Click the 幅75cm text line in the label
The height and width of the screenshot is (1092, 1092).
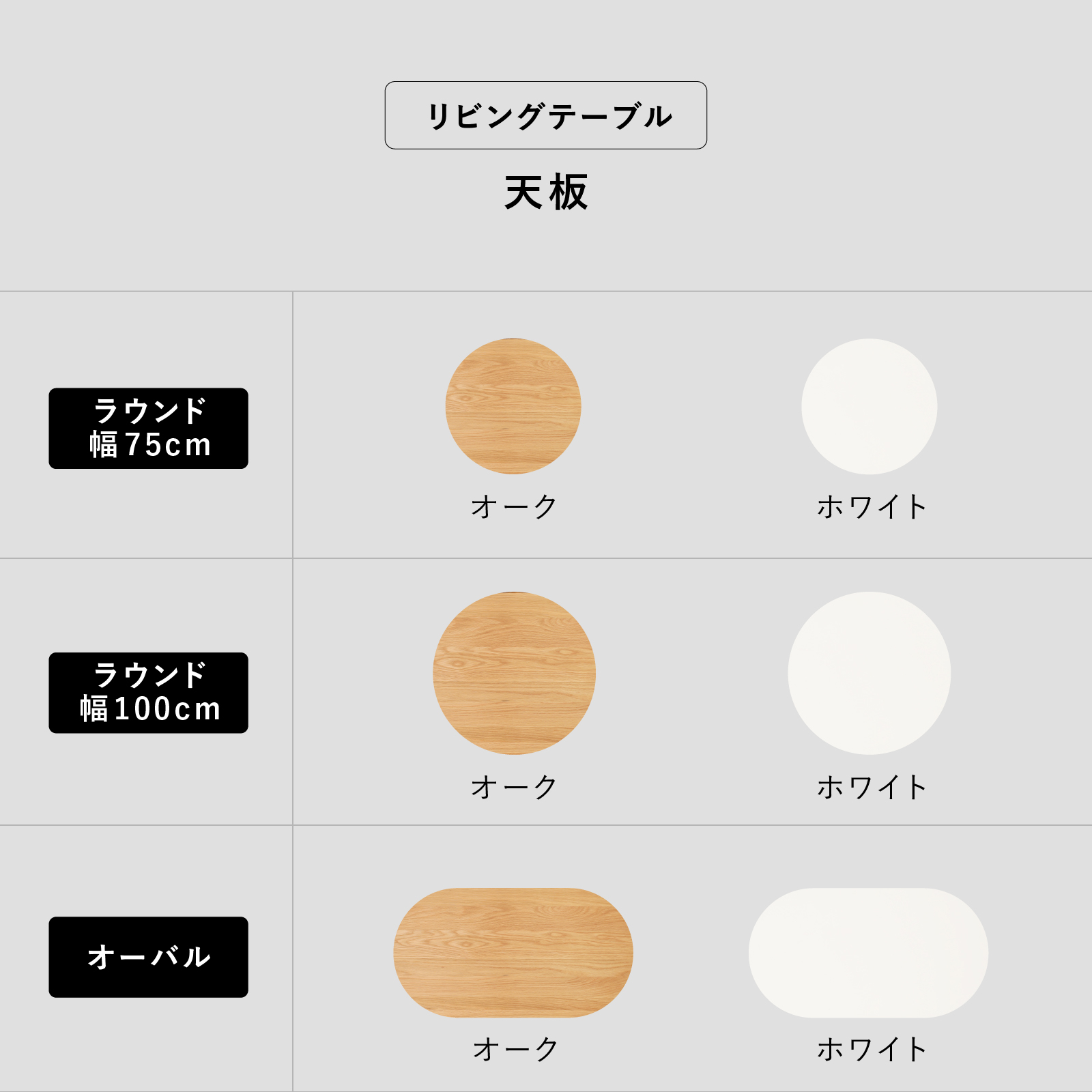pyautogui.click(x=150, y=445)
